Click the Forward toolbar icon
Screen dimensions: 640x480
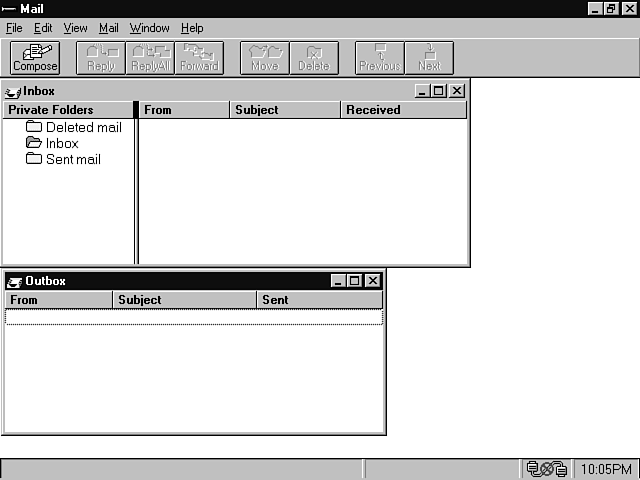pyautogui.click(x=199, y=58)
